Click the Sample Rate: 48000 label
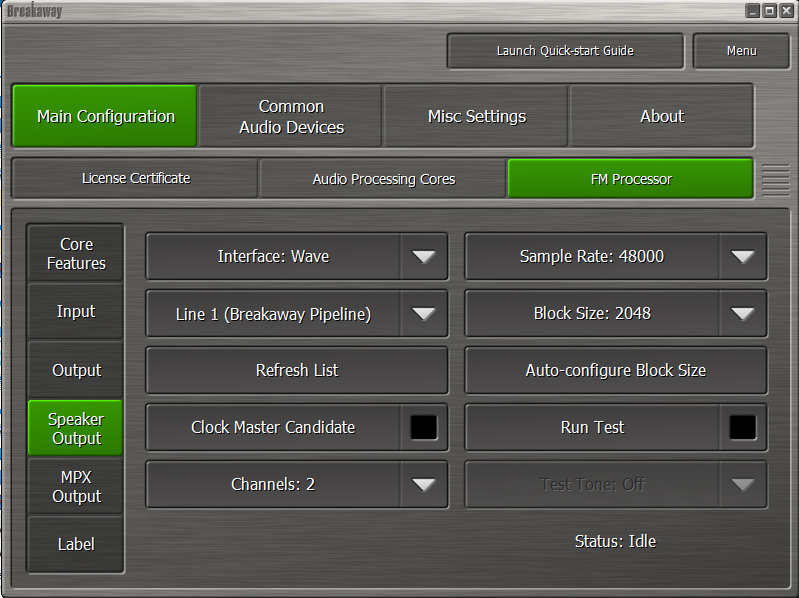Image resolution: width=799 pixels, height=598 pixels. [592, 256]
